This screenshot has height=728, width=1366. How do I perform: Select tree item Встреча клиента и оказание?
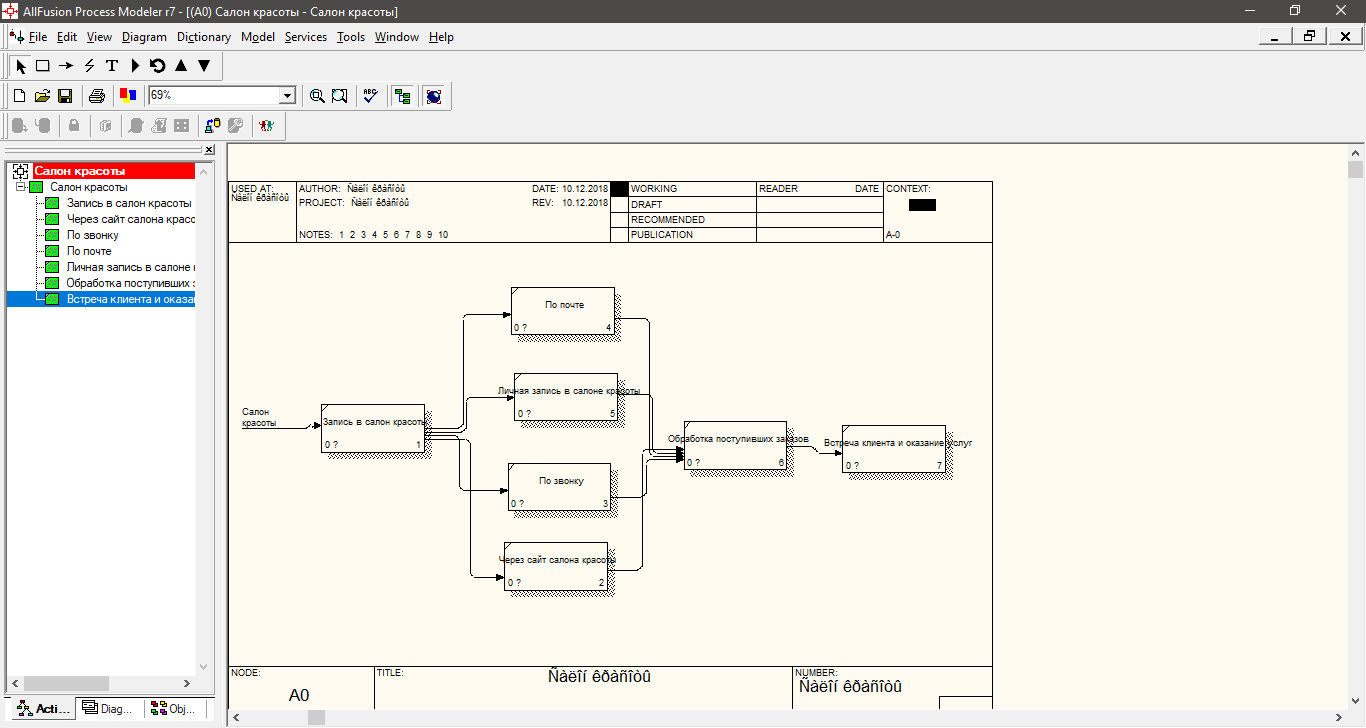point(131,299)
